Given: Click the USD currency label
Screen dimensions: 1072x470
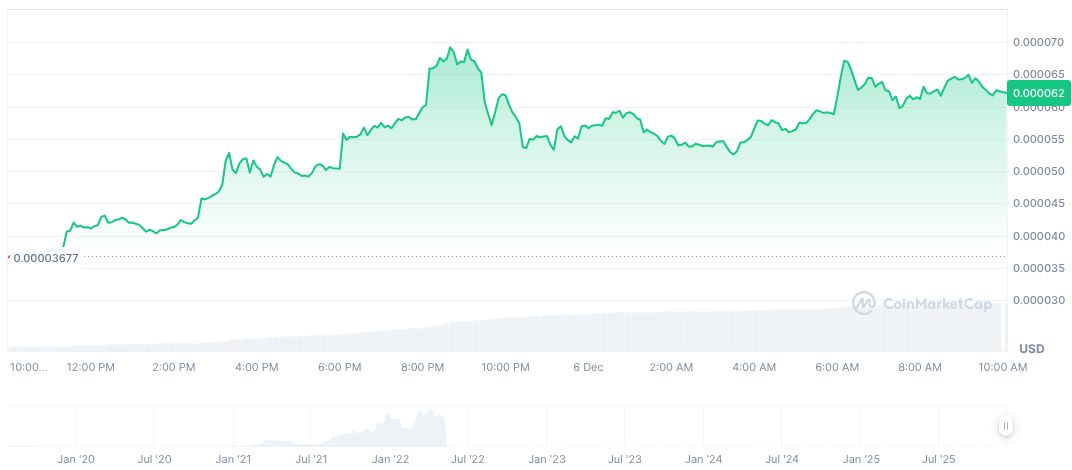Looking at the screenshot, I should (x=1031, y=348).
